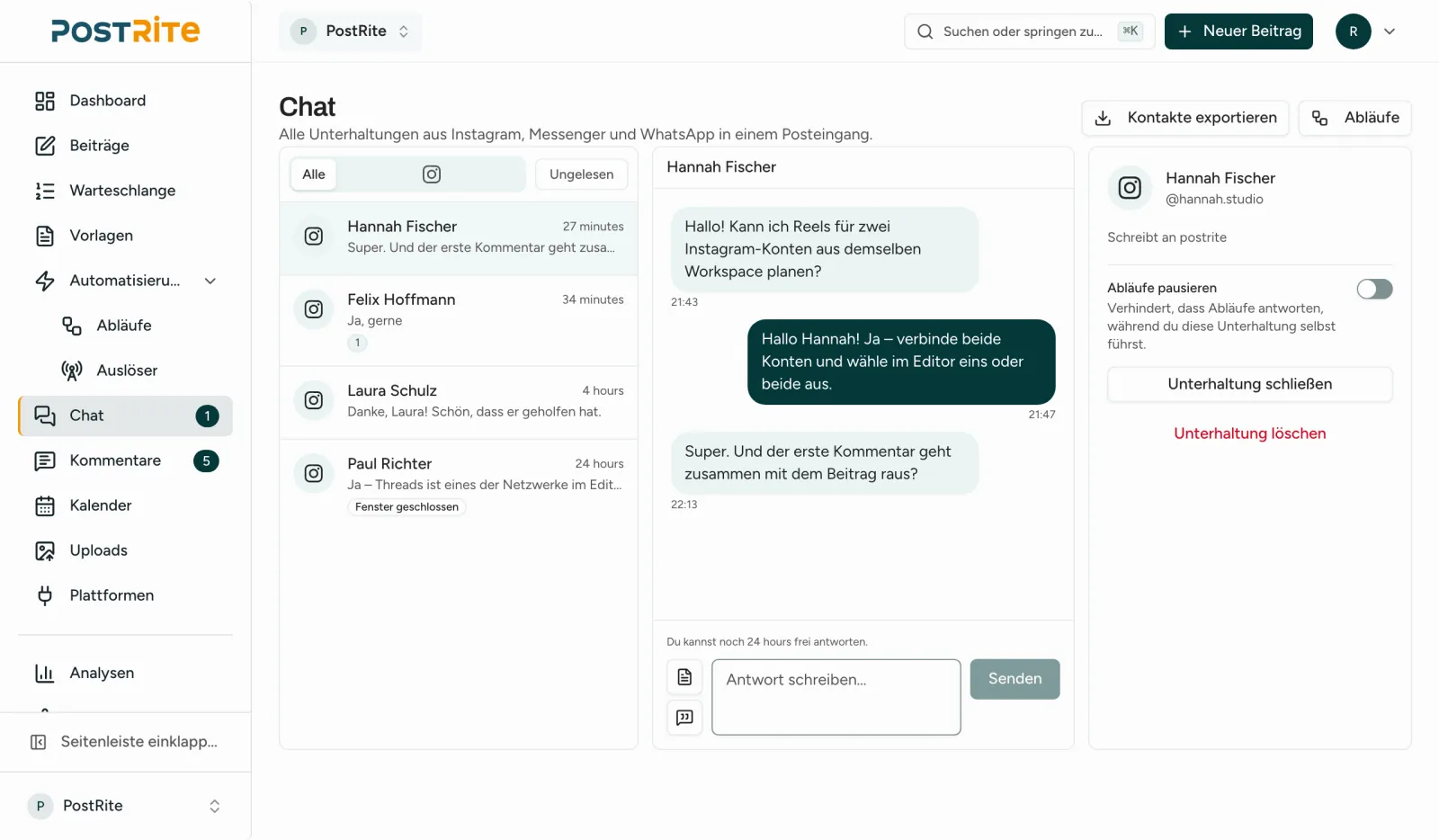Open the Dashboard page from sidebar
Screen dimensions: 1439x840
click(x=125, y=101)
